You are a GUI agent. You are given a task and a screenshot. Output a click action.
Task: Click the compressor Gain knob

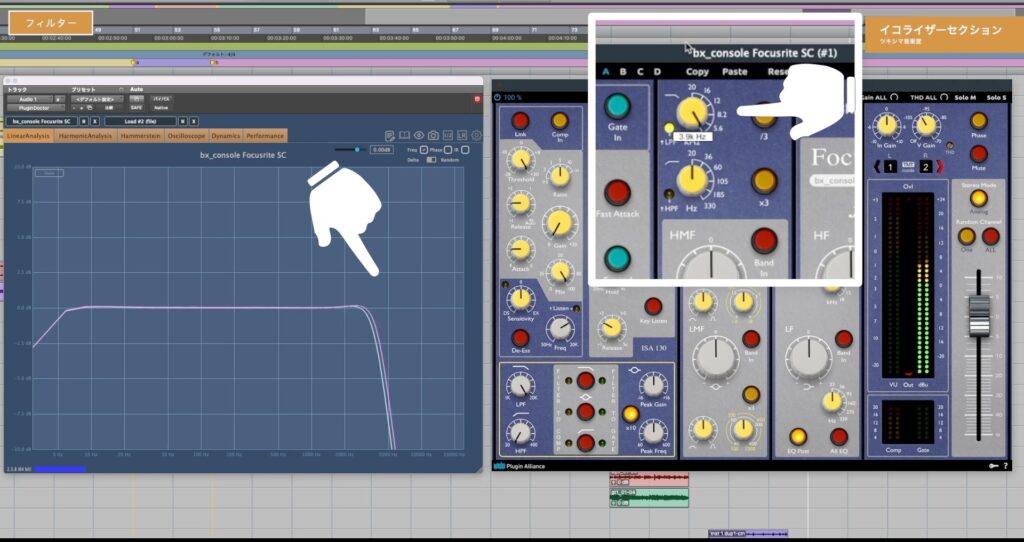(x=558, y=224)
